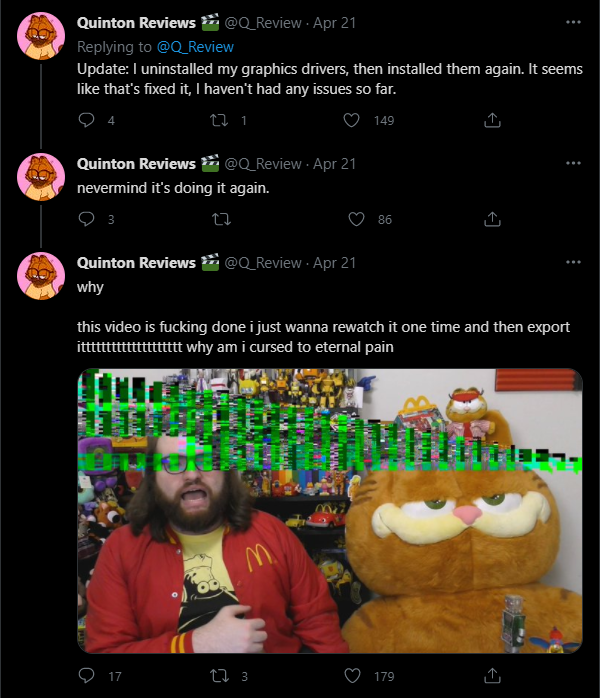Reply to the graphics drivers update tweet
Viewport: 600px width, 698px height.
click(86, 120)
